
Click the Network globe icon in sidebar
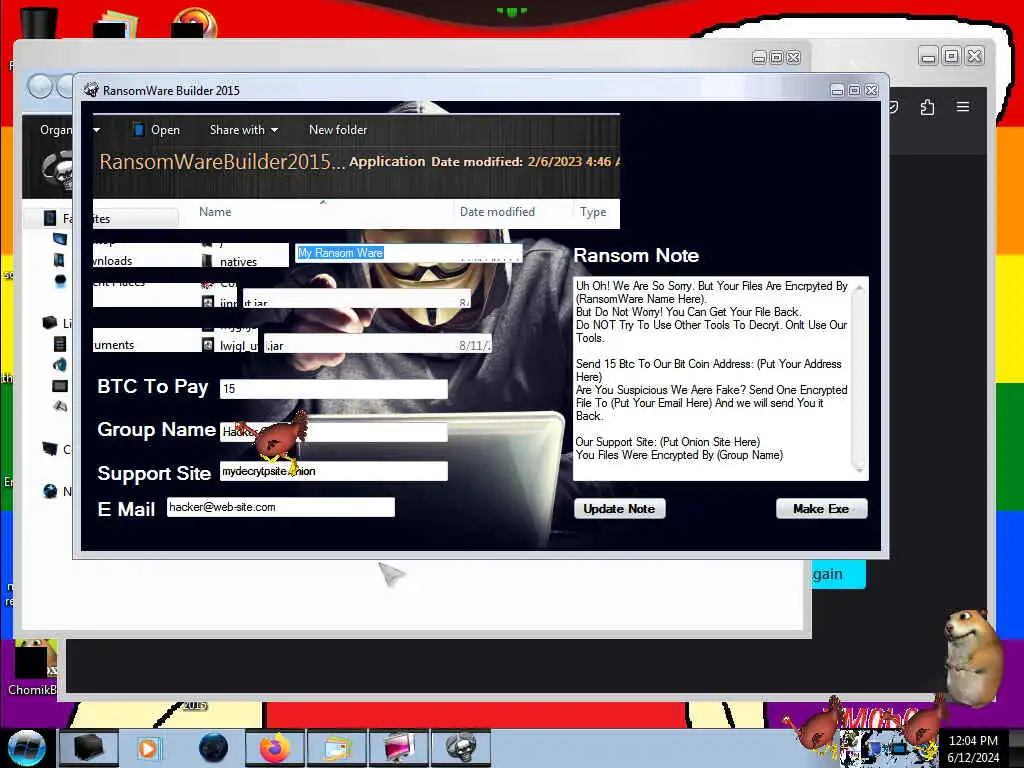50,491
